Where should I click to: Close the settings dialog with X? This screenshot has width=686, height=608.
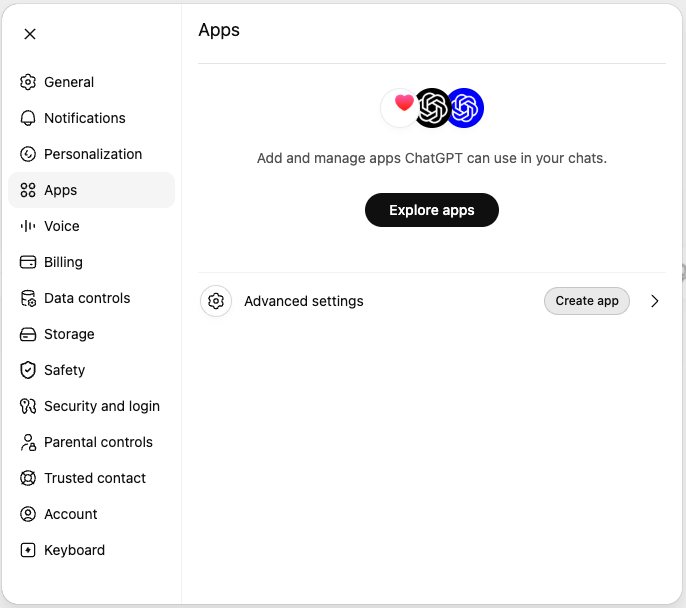click(x=30, y=34)
